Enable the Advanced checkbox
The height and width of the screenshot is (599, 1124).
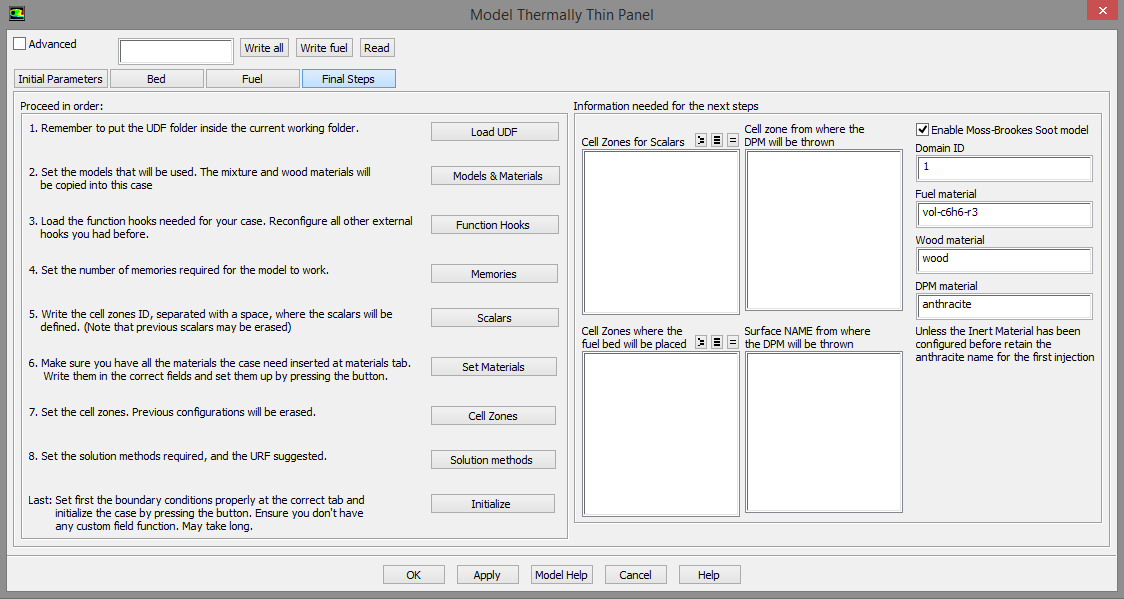[20, 44]
